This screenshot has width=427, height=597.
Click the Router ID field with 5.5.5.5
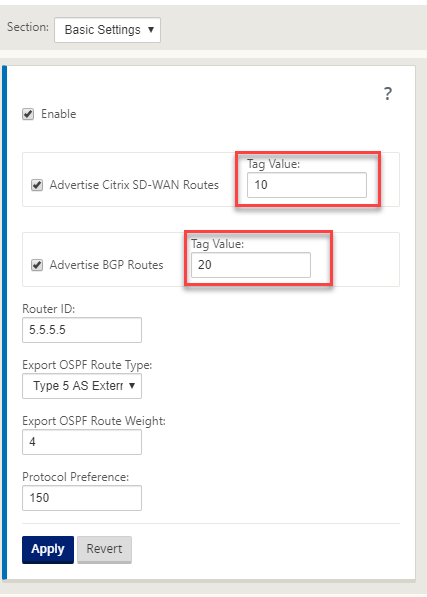[x=82, y=330]
